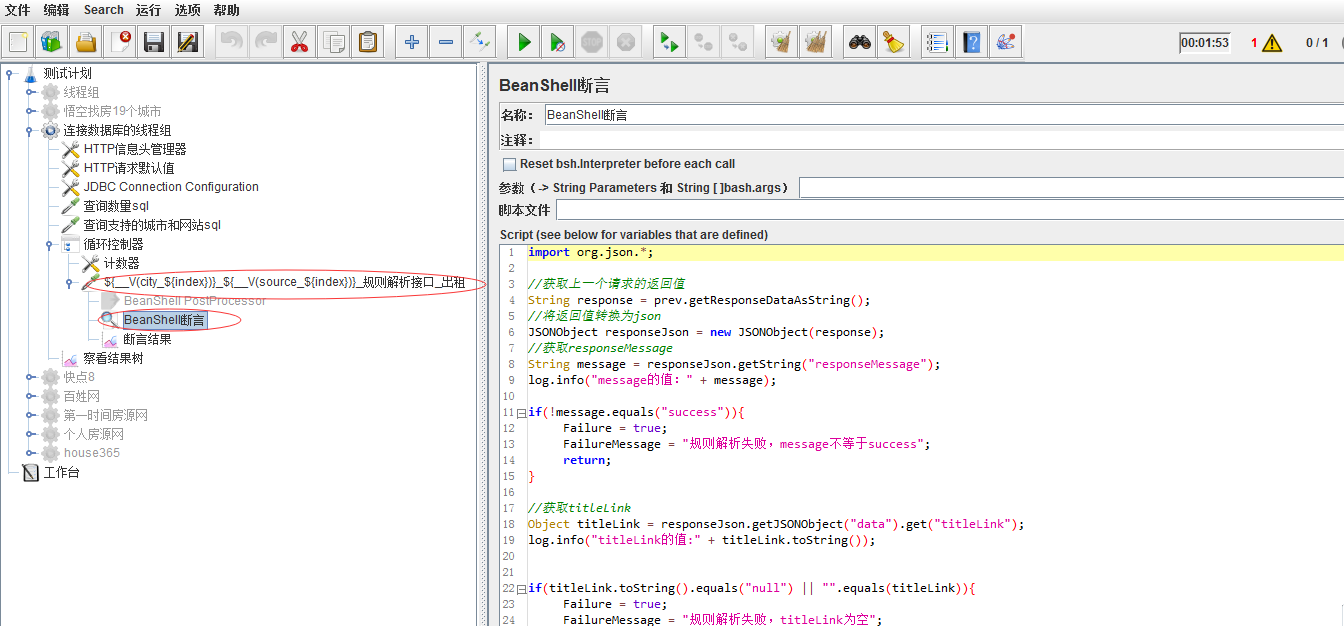
Task: Click Start no pauses toolbar icon
Action: coord(558,42)
